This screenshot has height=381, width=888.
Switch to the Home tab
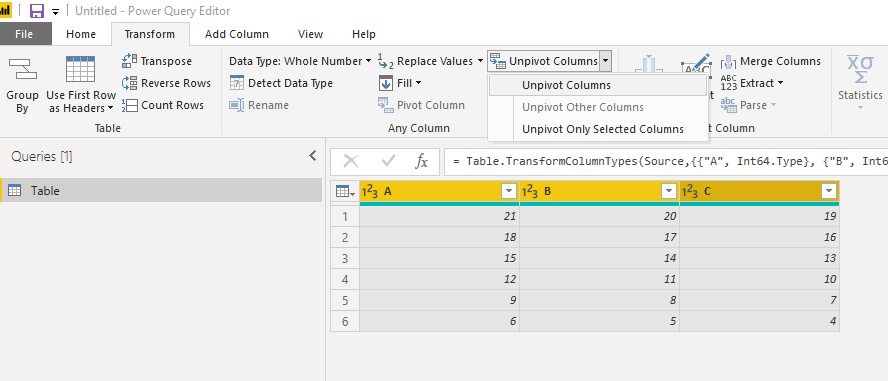point(81,34)
